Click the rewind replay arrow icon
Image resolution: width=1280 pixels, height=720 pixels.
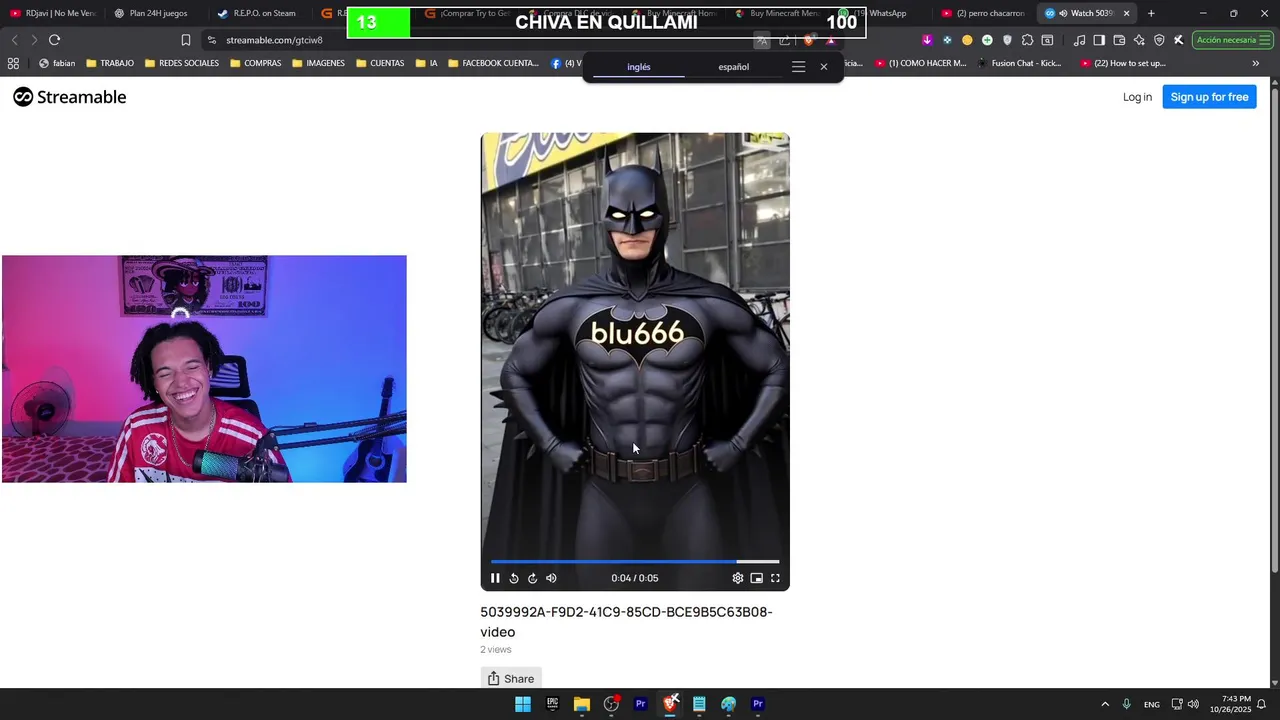514,578
